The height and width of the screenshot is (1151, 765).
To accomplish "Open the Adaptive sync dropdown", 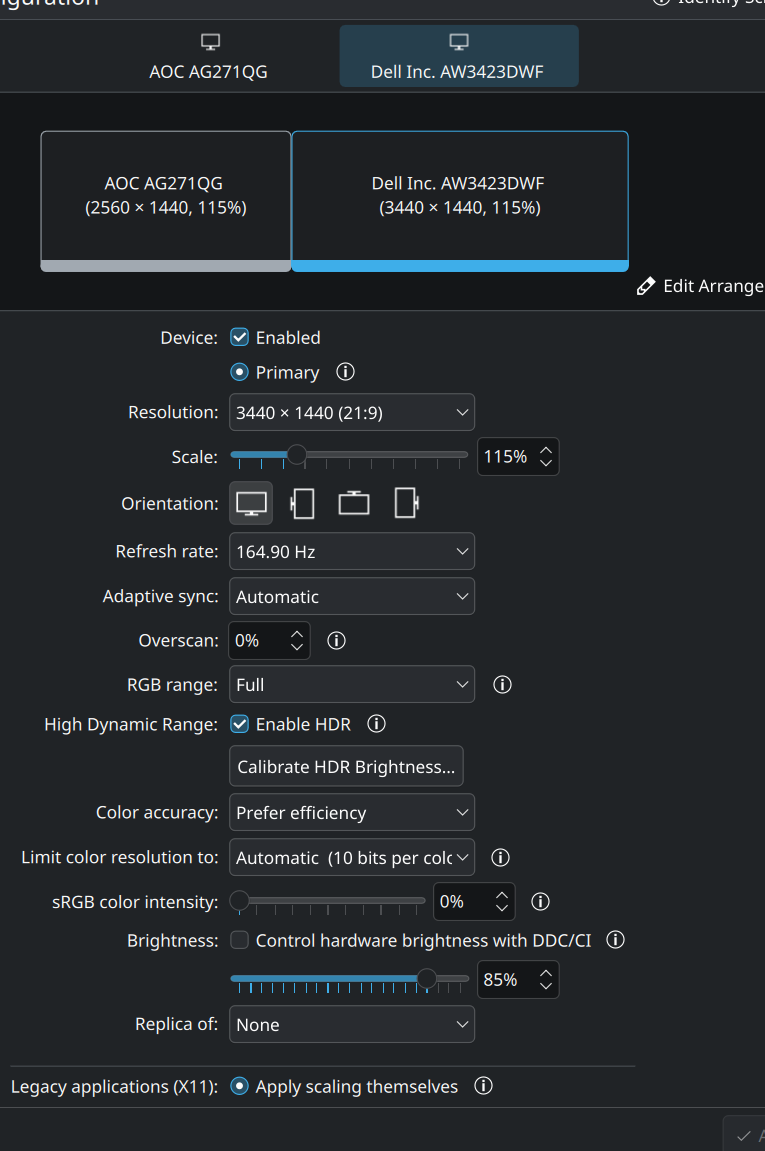I will (x=352, y=596).
